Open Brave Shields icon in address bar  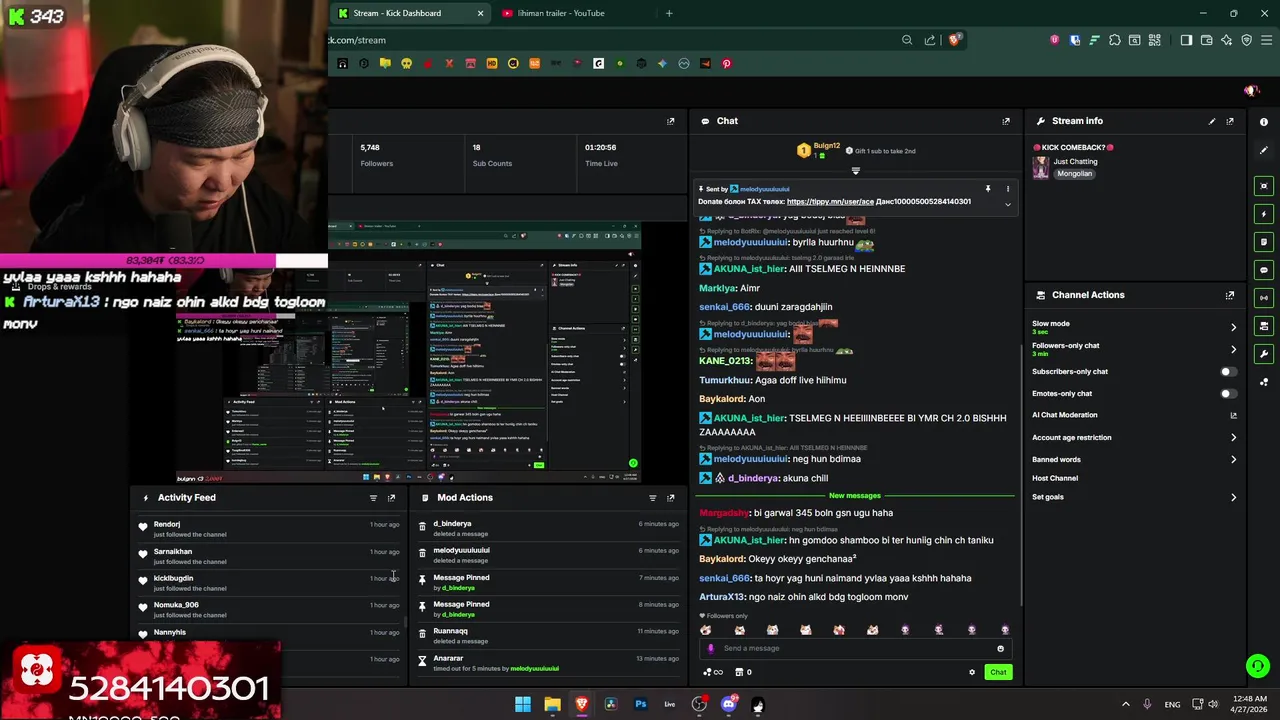[x=954, y=40]
